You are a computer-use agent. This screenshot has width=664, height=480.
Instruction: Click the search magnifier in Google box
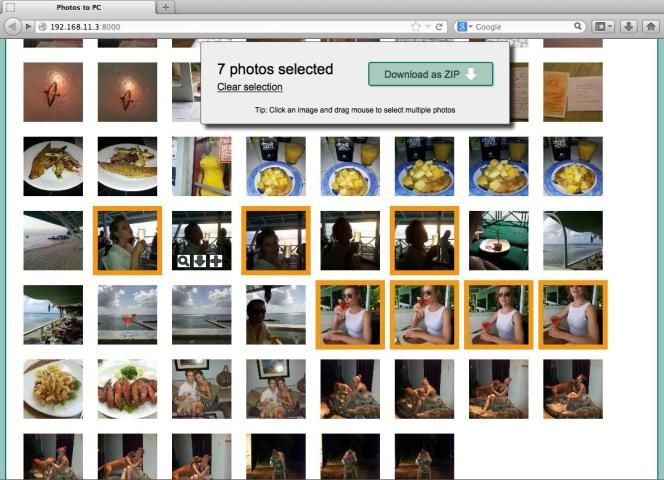point(579,27)
